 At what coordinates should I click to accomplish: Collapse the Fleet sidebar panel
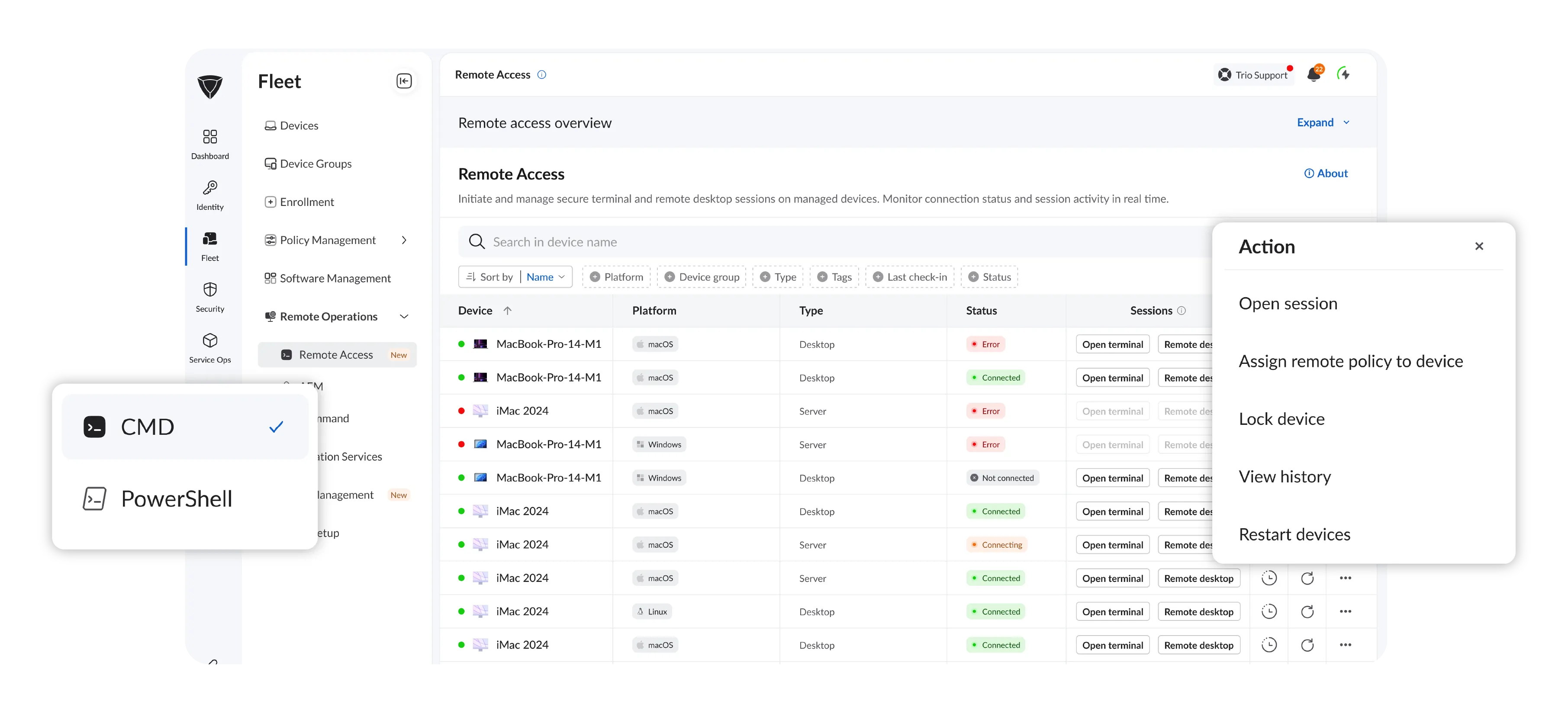[404, 81]
